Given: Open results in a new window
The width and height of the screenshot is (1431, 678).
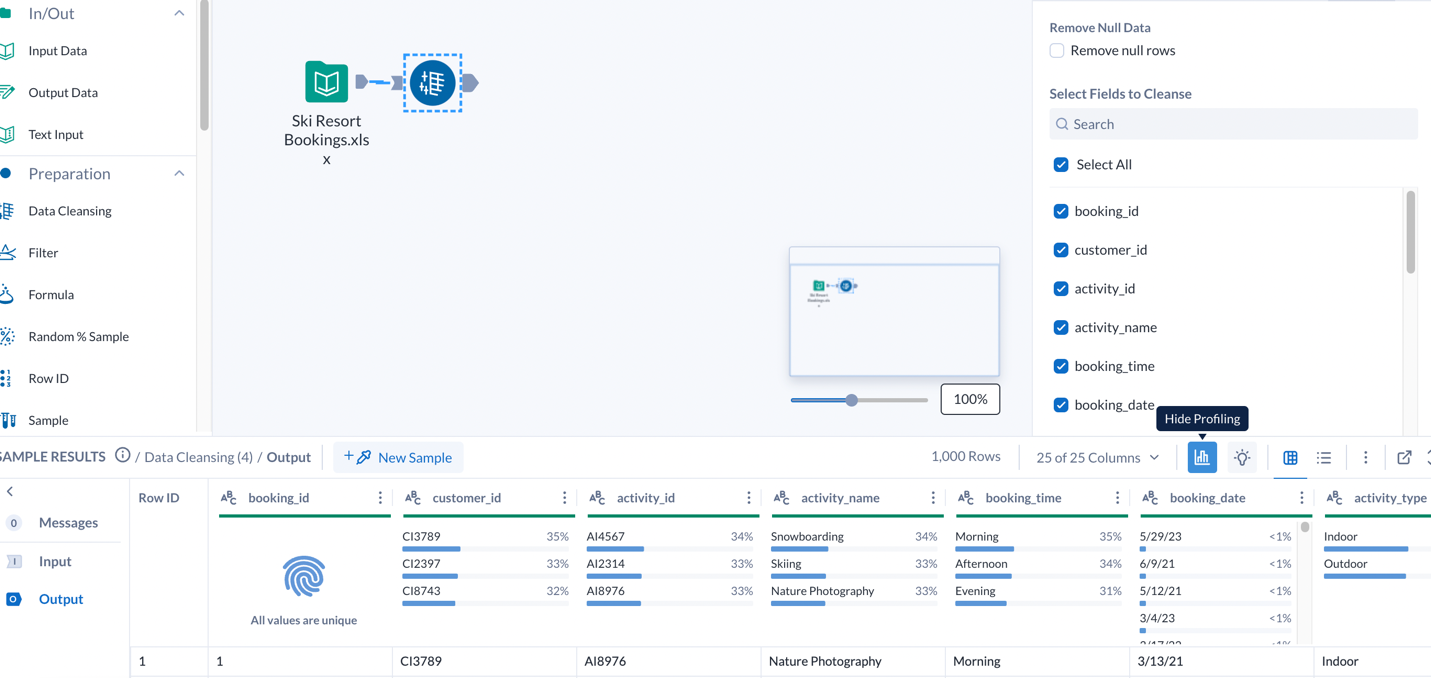Looking at the screenshot, I should (x=1403, y=456).
